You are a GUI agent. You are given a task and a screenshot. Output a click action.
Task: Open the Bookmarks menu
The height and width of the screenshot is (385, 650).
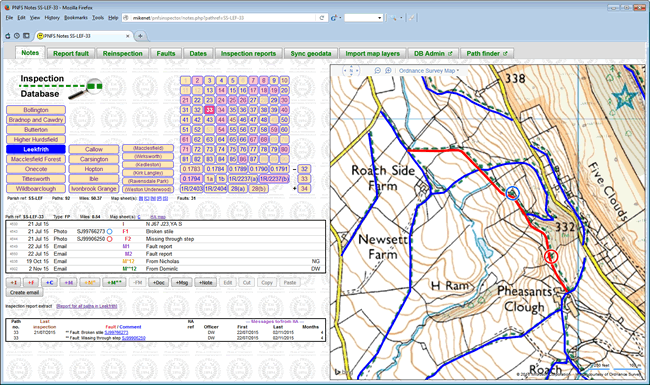[76, 18]
